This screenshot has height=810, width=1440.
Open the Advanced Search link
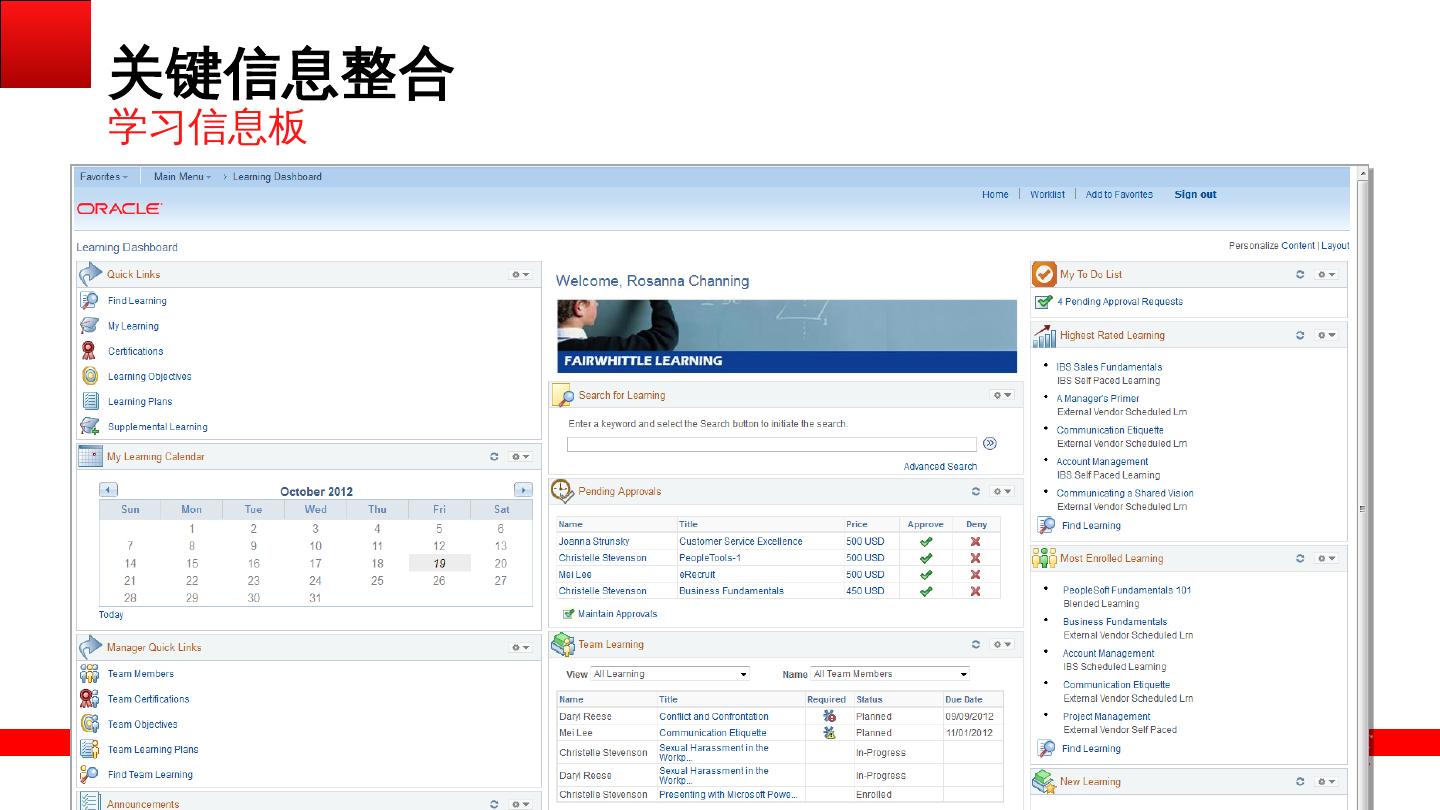click(x=940, y=466)
